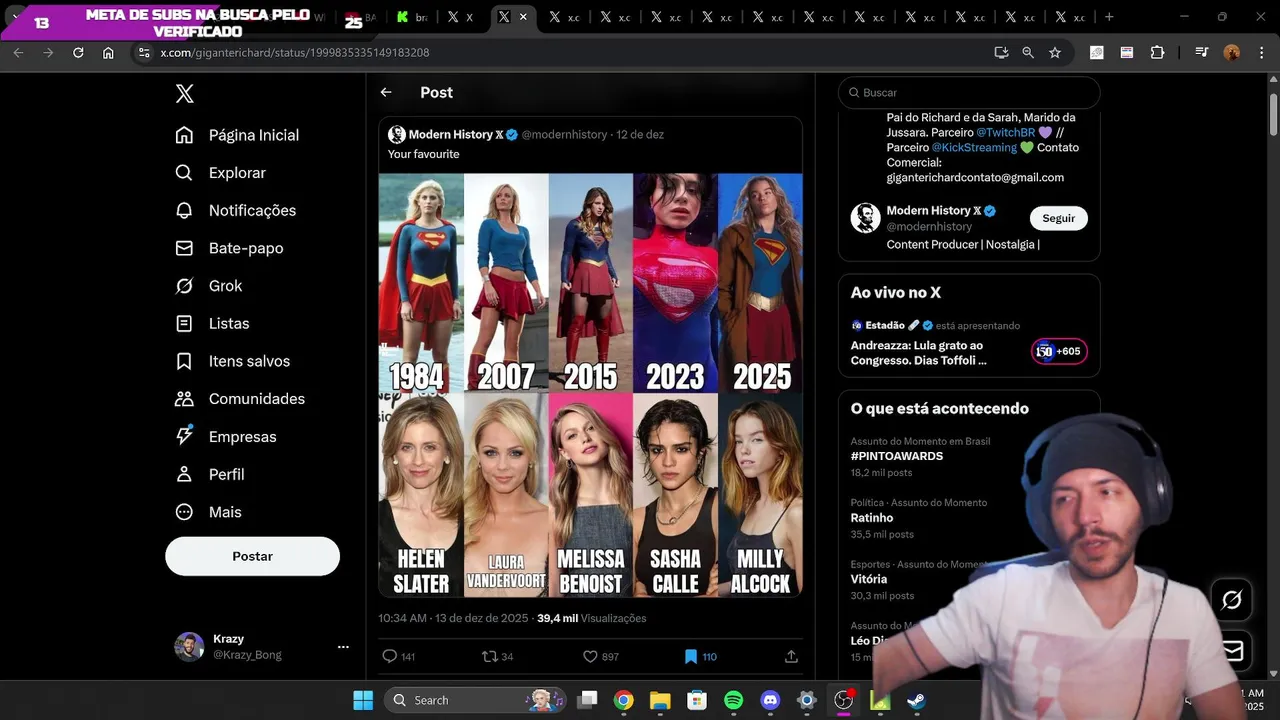The image size is (1280, 720).
Task: Click the Postar button
Action: pyautogui.click(x=252, y=556)
